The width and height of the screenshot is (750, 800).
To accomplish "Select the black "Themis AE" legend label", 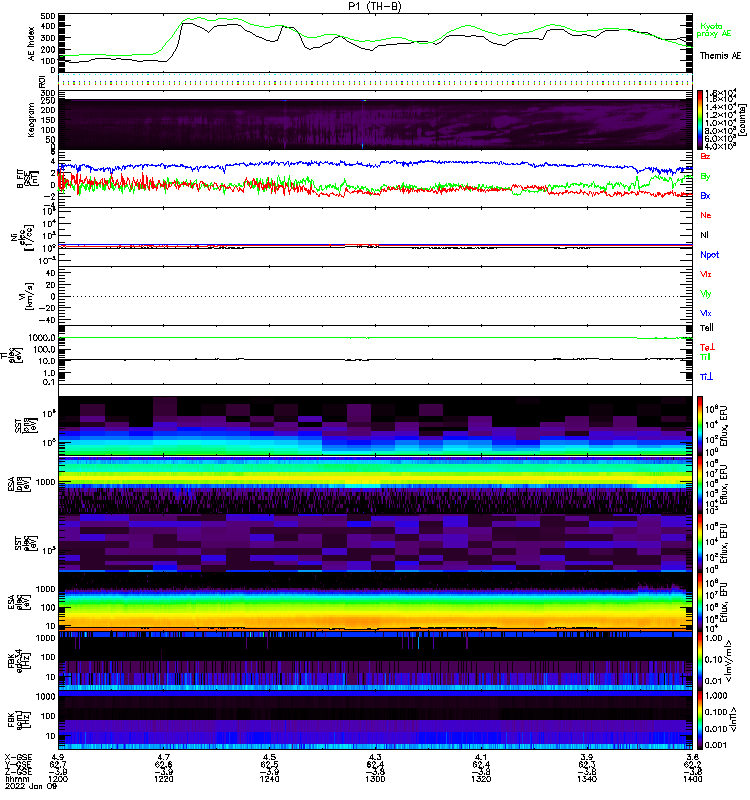I will click(x=720, y=56).
